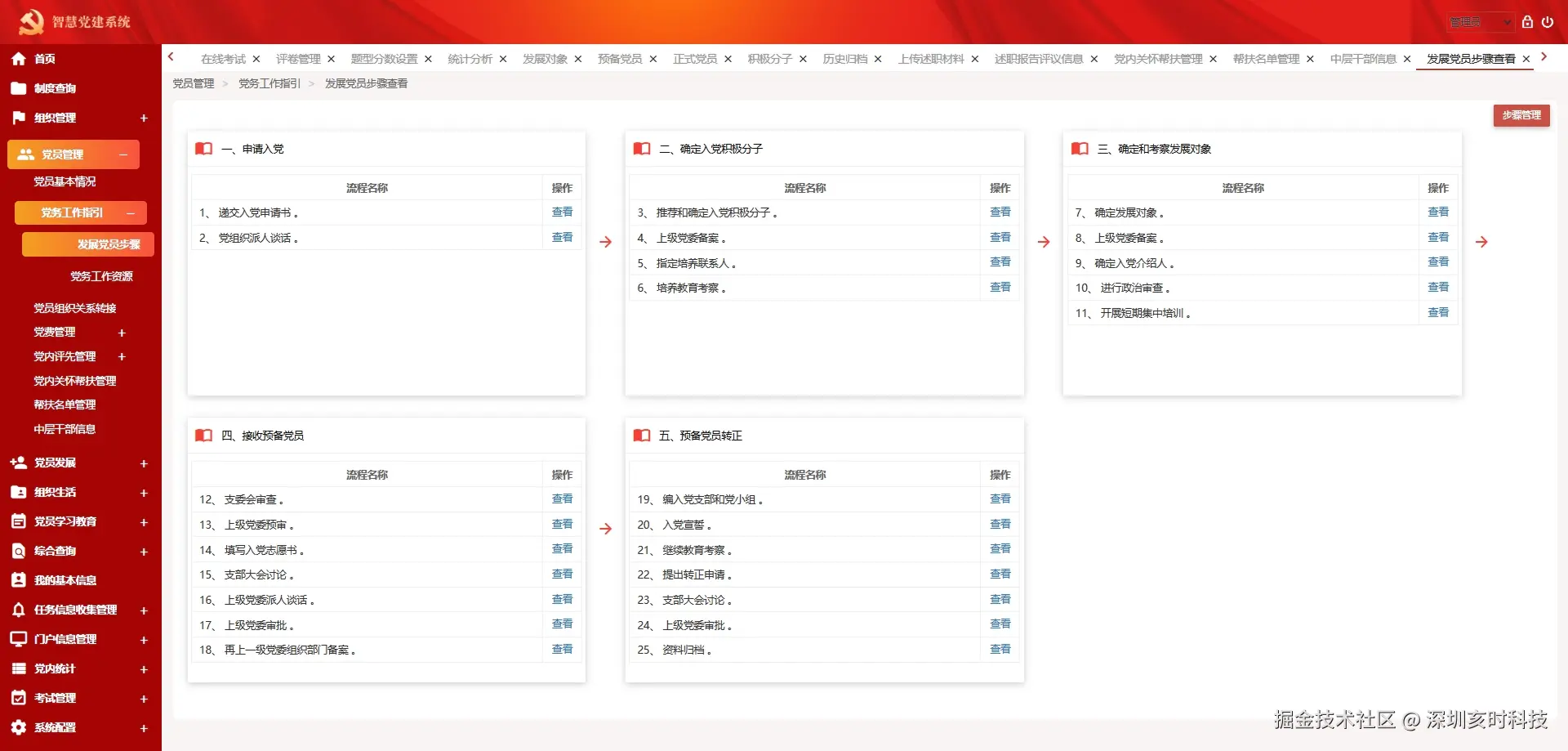
Task: Click the profile icon beside 我的基本信息
Action: 19,580
